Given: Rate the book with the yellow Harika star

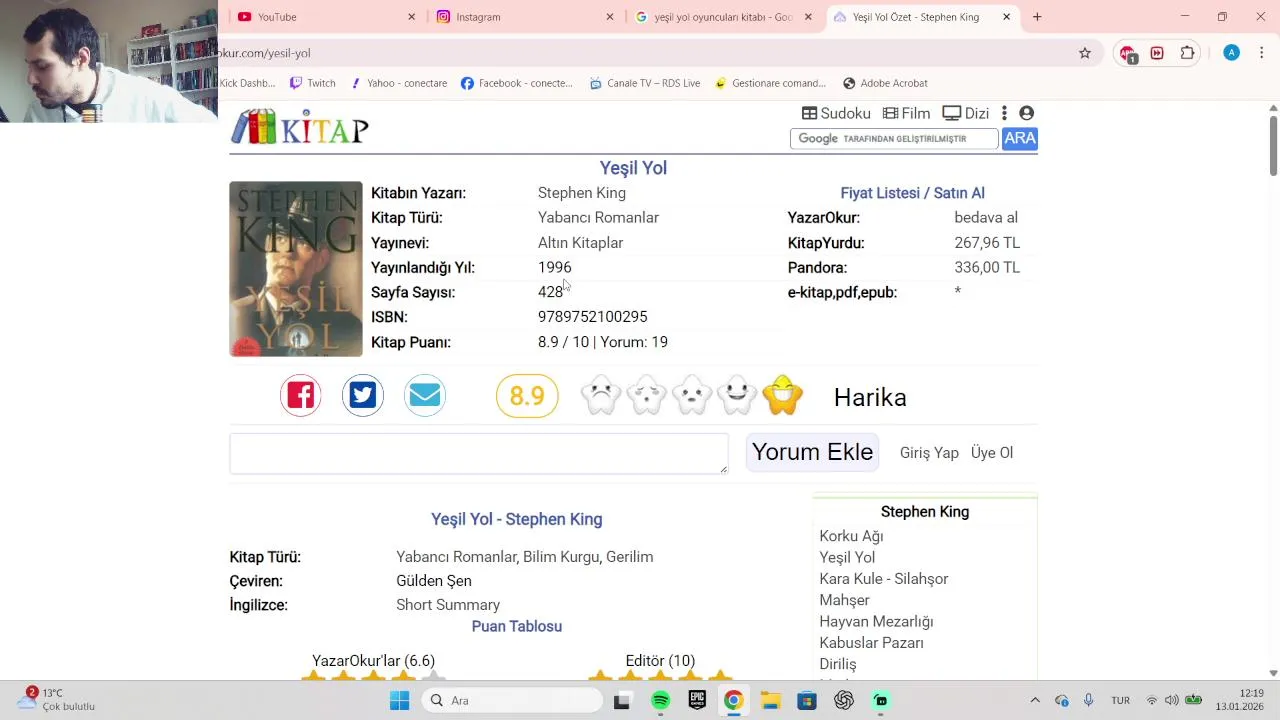Looking at the screenshot, I should pyautogui.click(x=782, y=395).
